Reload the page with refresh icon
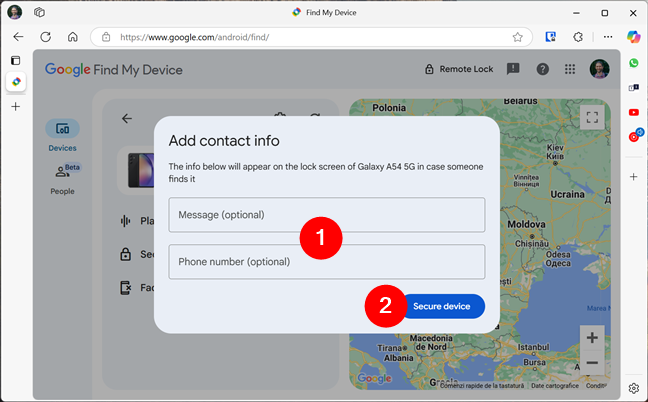The width and height of the screenshot is (648, 402). [x=45, y=37]
